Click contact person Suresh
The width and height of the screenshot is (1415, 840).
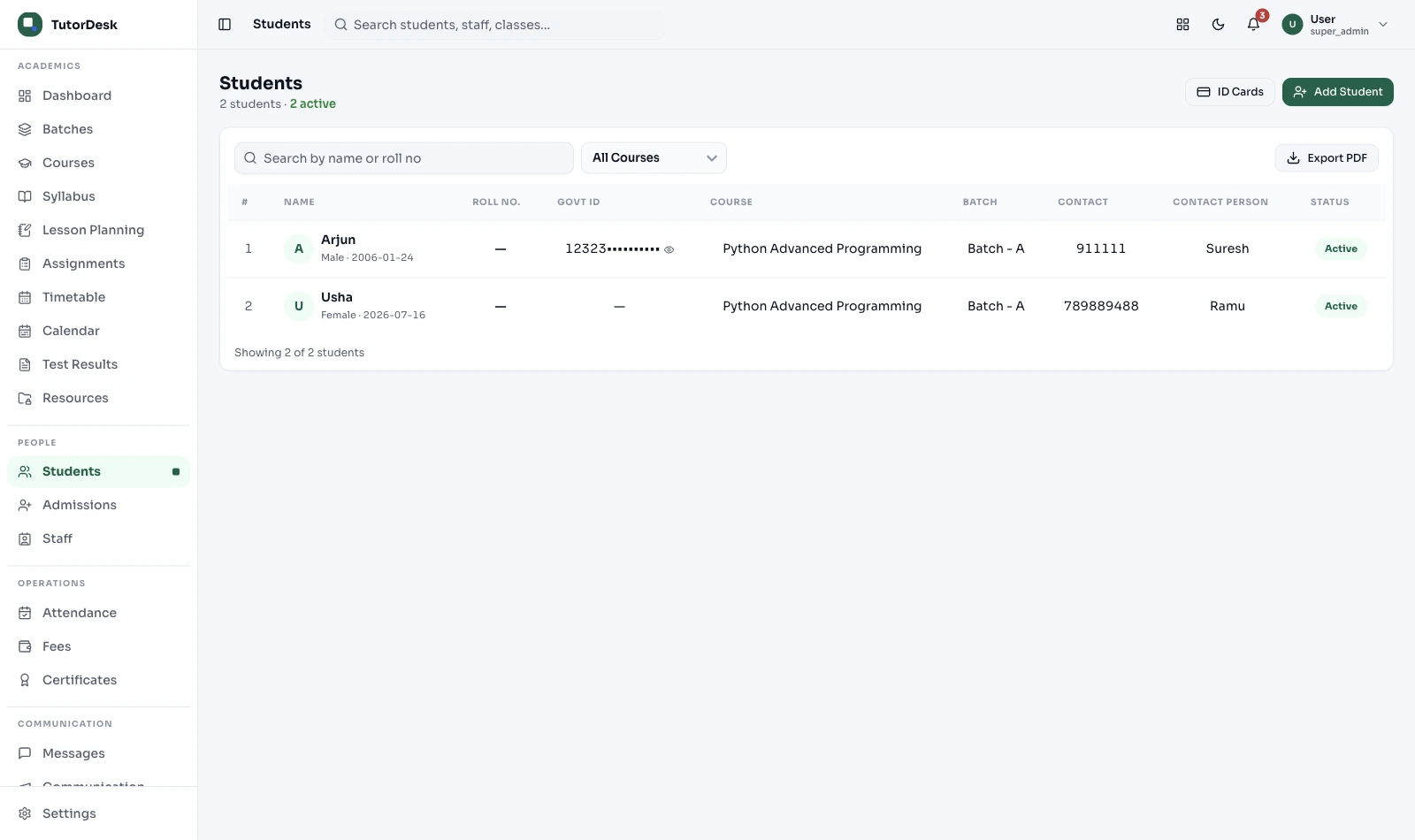tap(1228, 248)
